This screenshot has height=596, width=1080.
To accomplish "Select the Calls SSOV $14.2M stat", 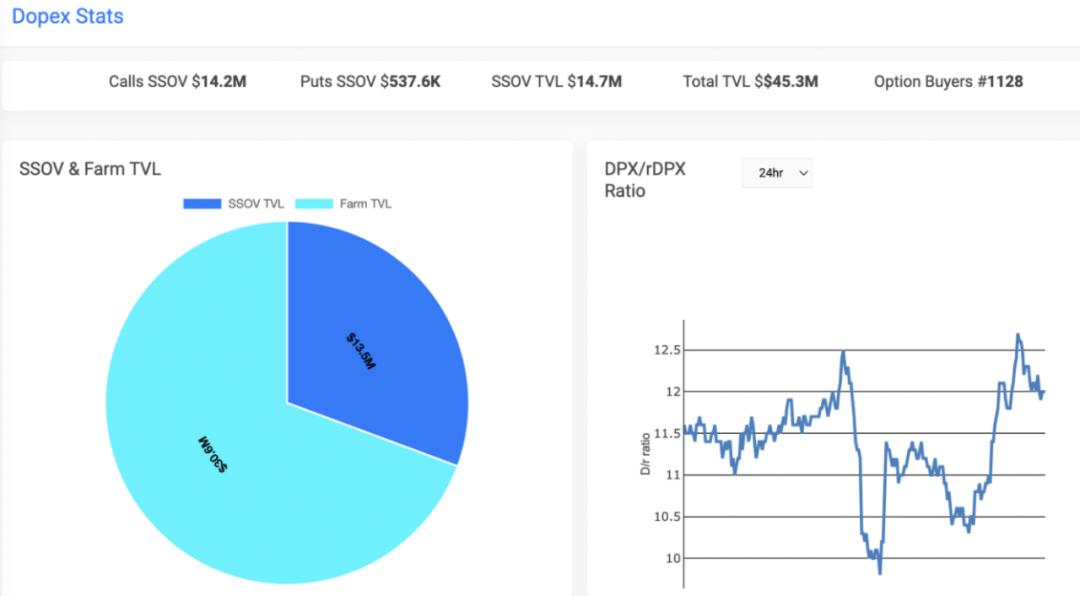I will point(177,82).
